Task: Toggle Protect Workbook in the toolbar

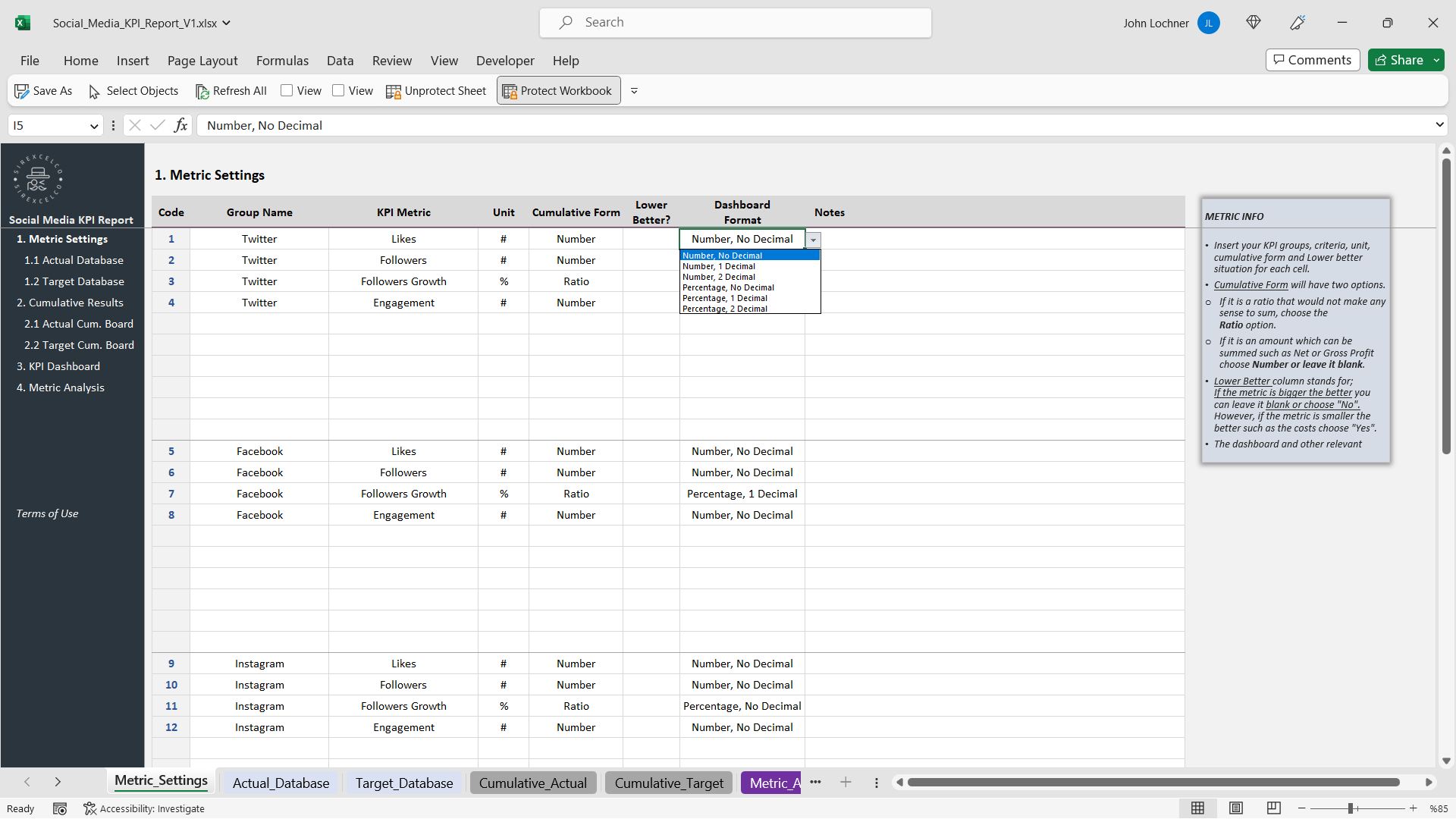Action: click(x=558, y=91)
